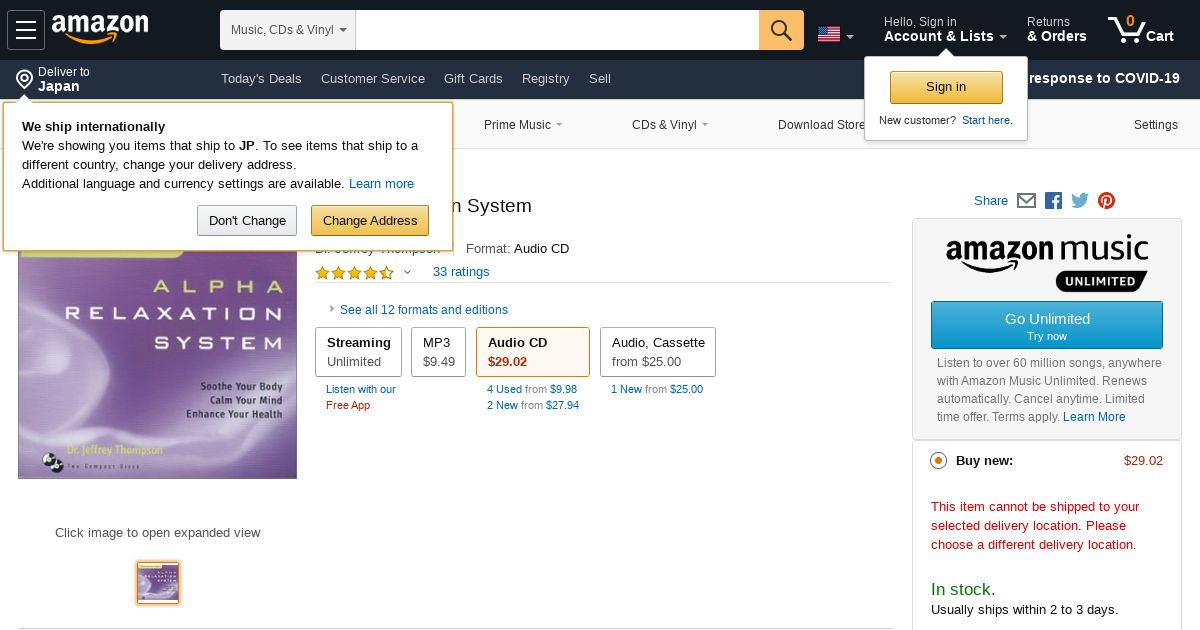This screenshot has width=1200, height=630.
Task: Select the Streaming Unlimited format
Action: pos(358,352)
